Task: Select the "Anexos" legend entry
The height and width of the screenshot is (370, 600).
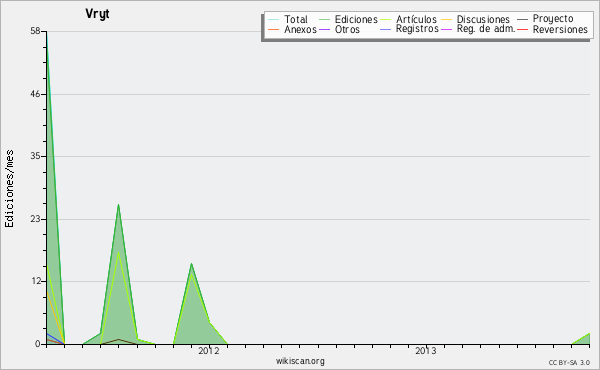Action: [300, 29]
